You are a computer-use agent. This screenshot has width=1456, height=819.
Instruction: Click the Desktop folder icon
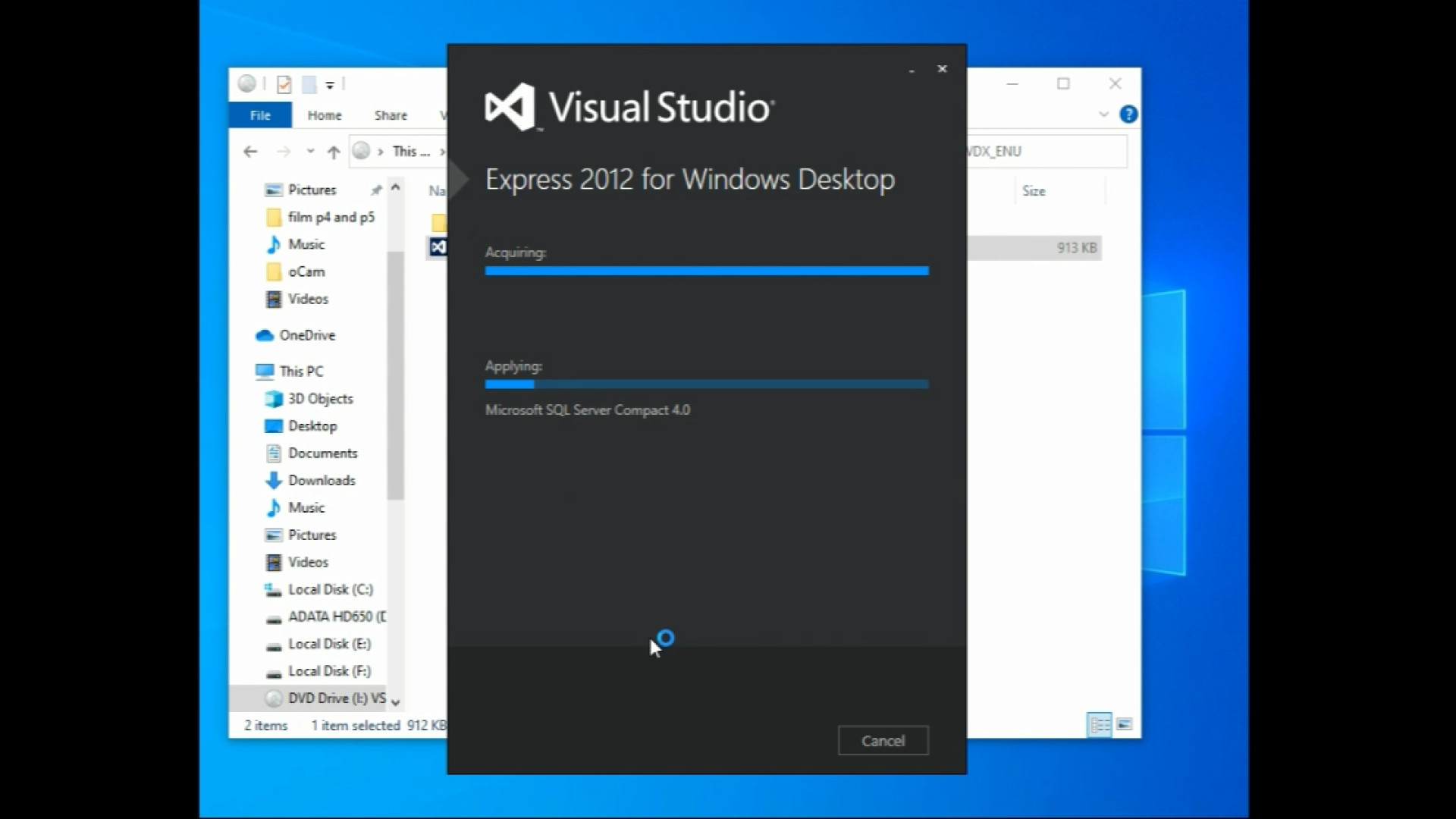click(x=274, y=426)
